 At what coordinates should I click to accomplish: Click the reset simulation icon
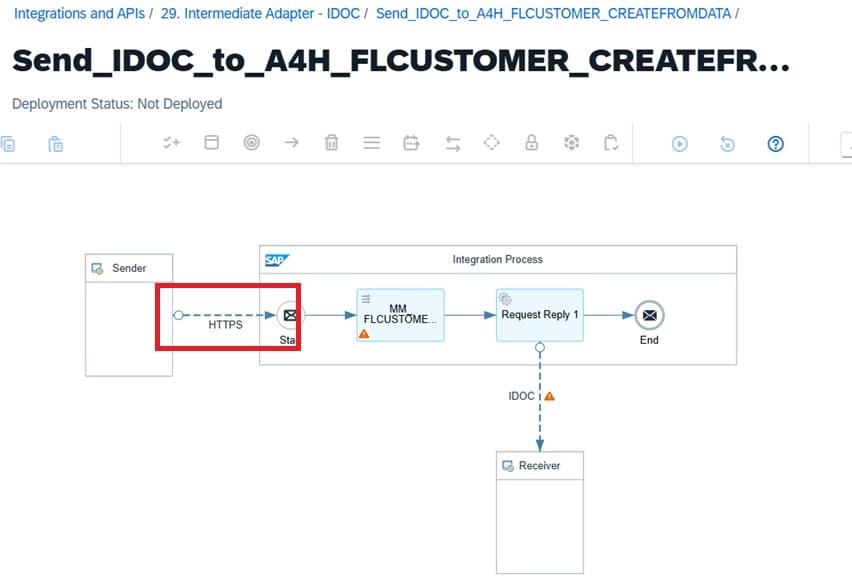727,143
